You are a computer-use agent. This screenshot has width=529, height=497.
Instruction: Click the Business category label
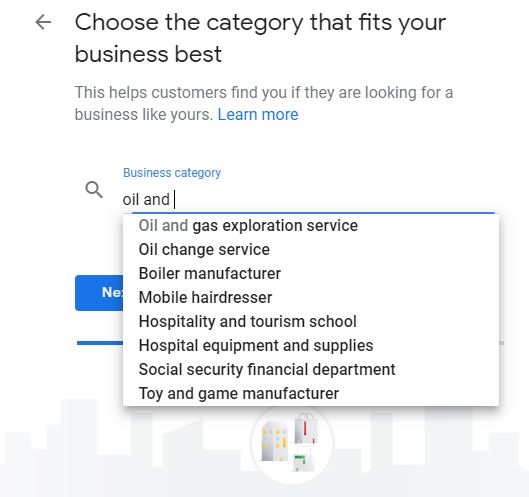click(172, 173)
